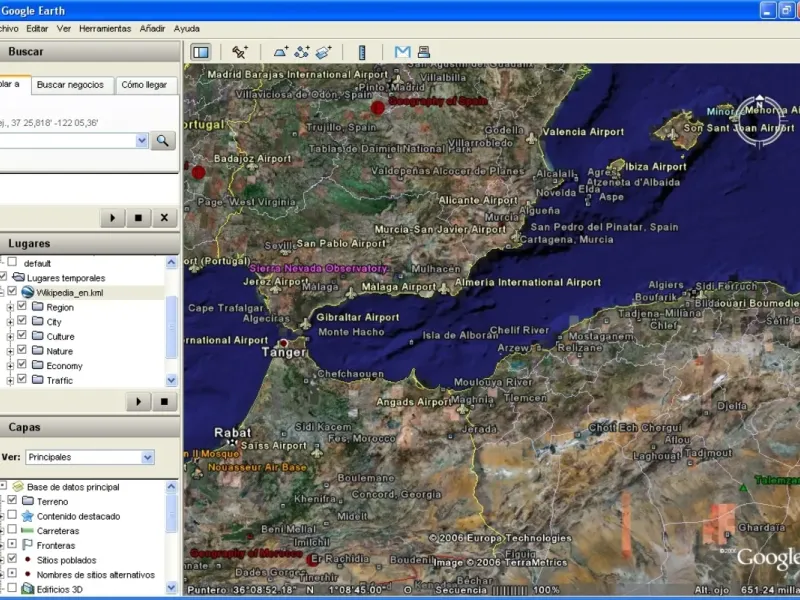Click the magnifying glass search button

click(163, 141)
